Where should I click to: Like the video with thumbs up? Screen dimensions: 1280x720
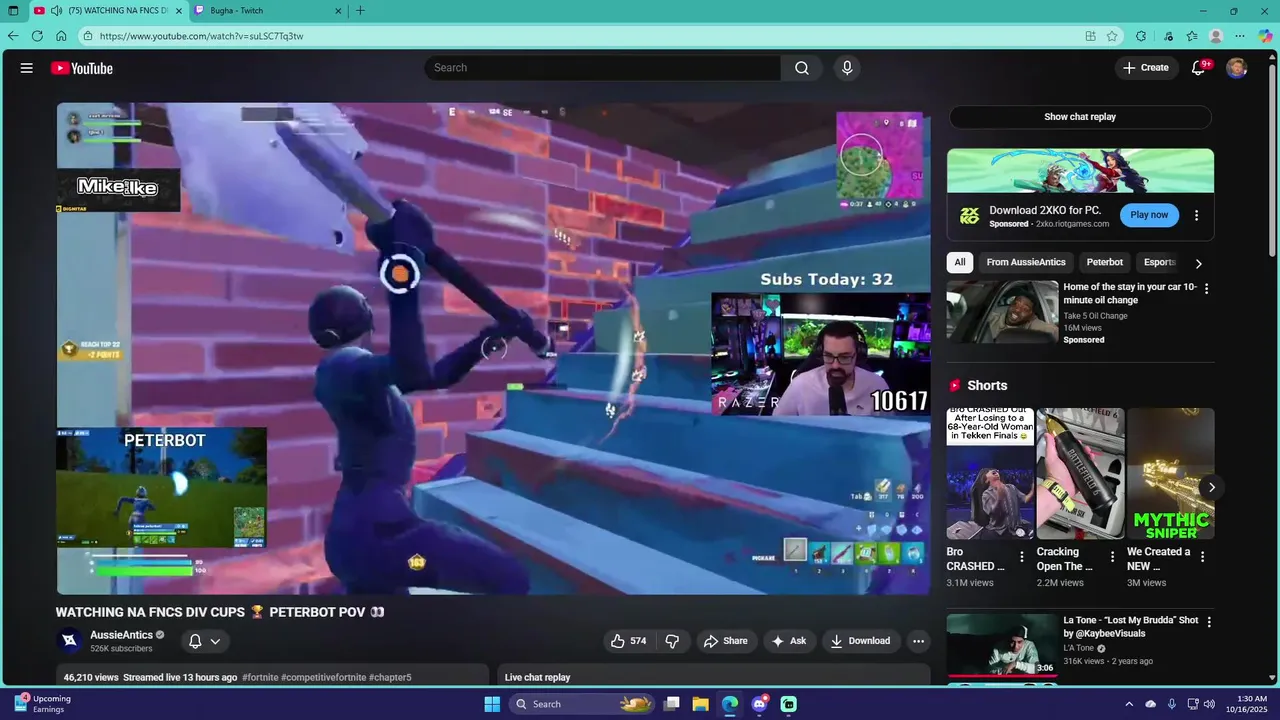click(629, 641)
